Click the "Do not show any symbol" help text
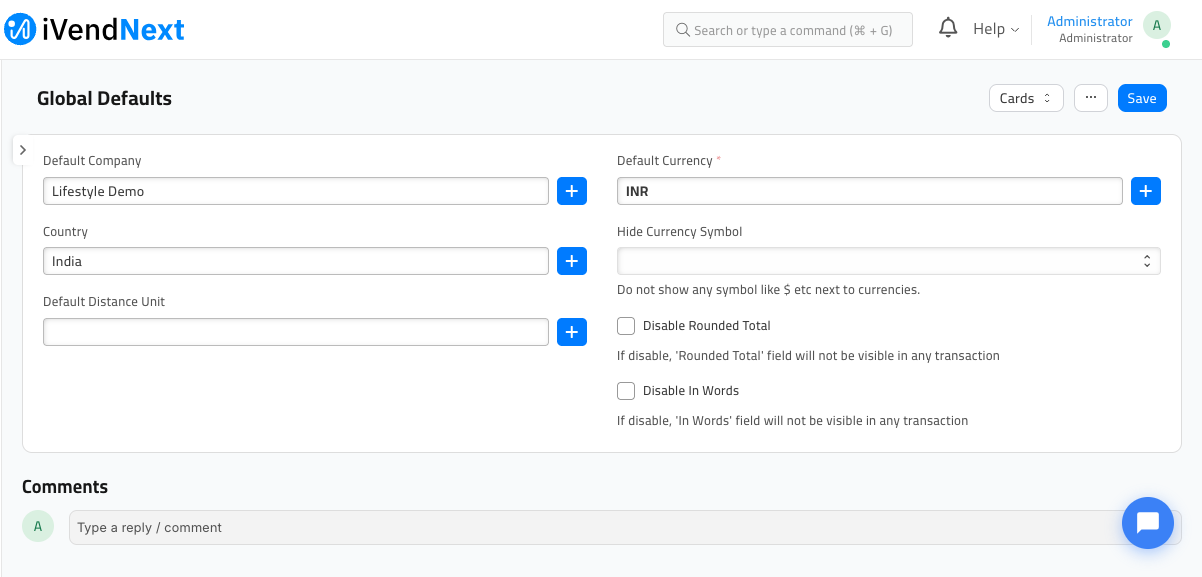 click(x=768, y=290)
